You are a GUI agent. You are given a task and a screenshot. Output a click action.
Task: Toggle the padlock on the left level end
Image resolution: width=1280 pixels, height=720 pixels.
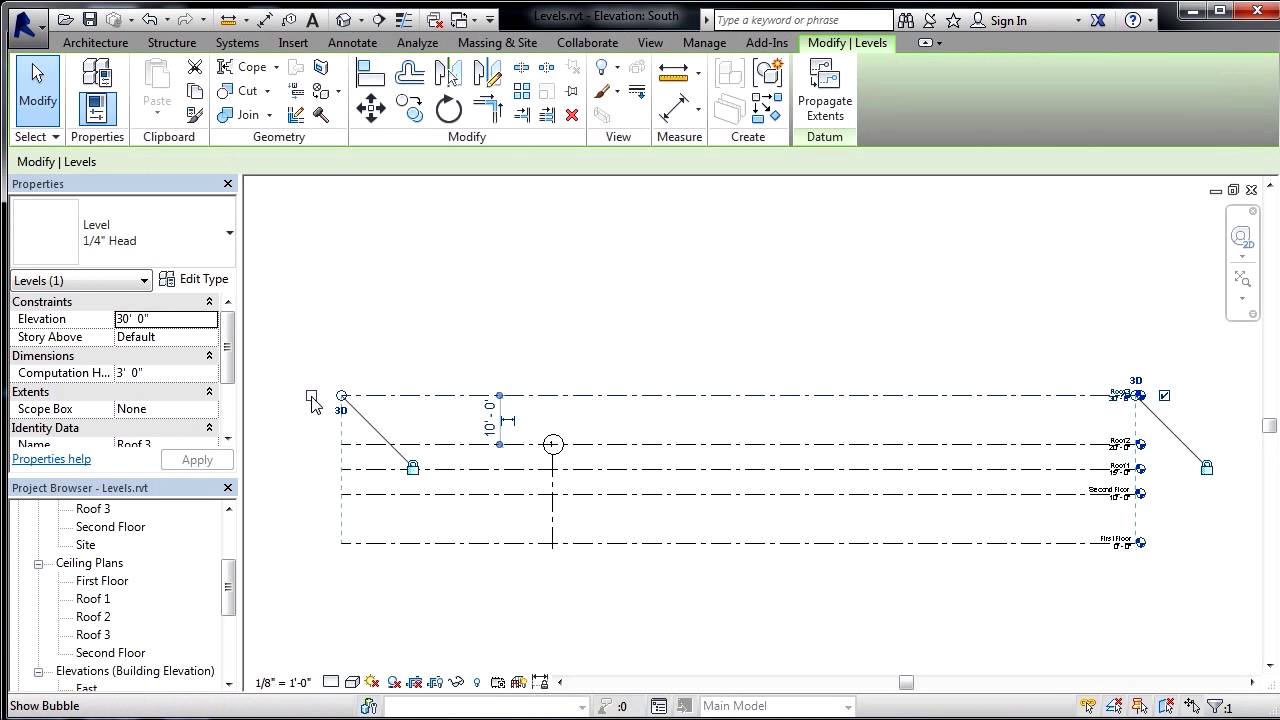tap(413, 467)
